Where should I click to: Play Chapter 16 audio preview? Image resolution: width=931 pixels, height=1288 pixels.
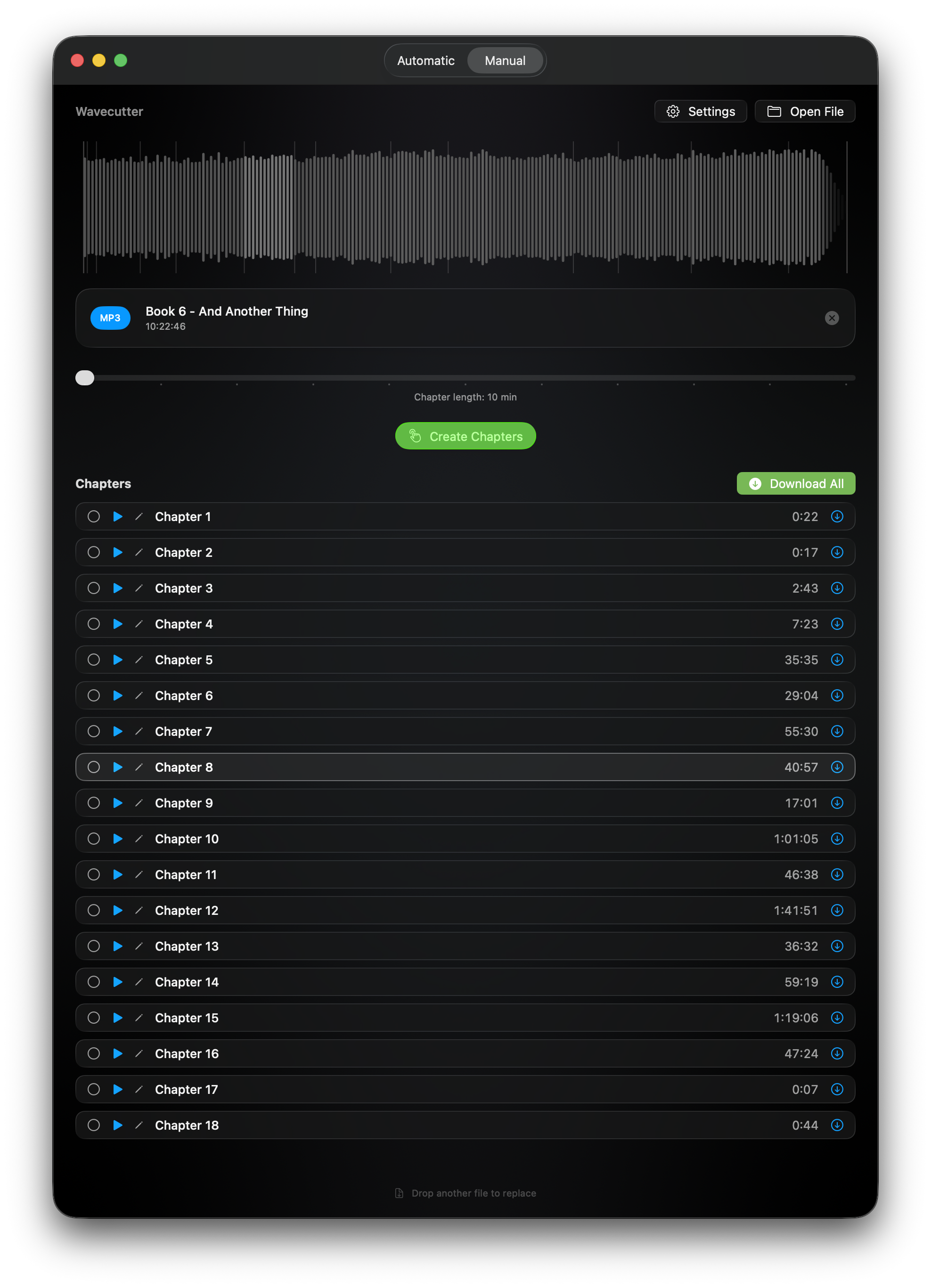click(118, 1053)
